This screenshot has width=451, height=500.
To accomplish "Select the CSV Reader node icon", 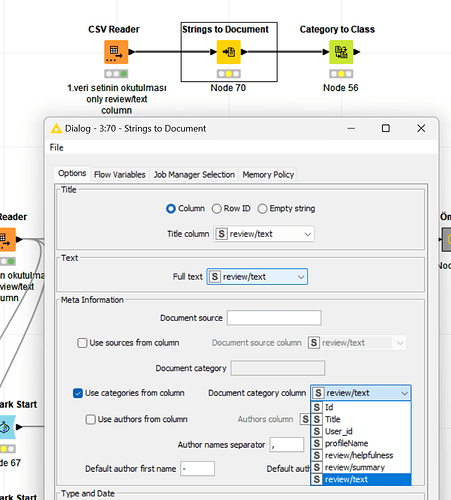I will tap(116, 52).
